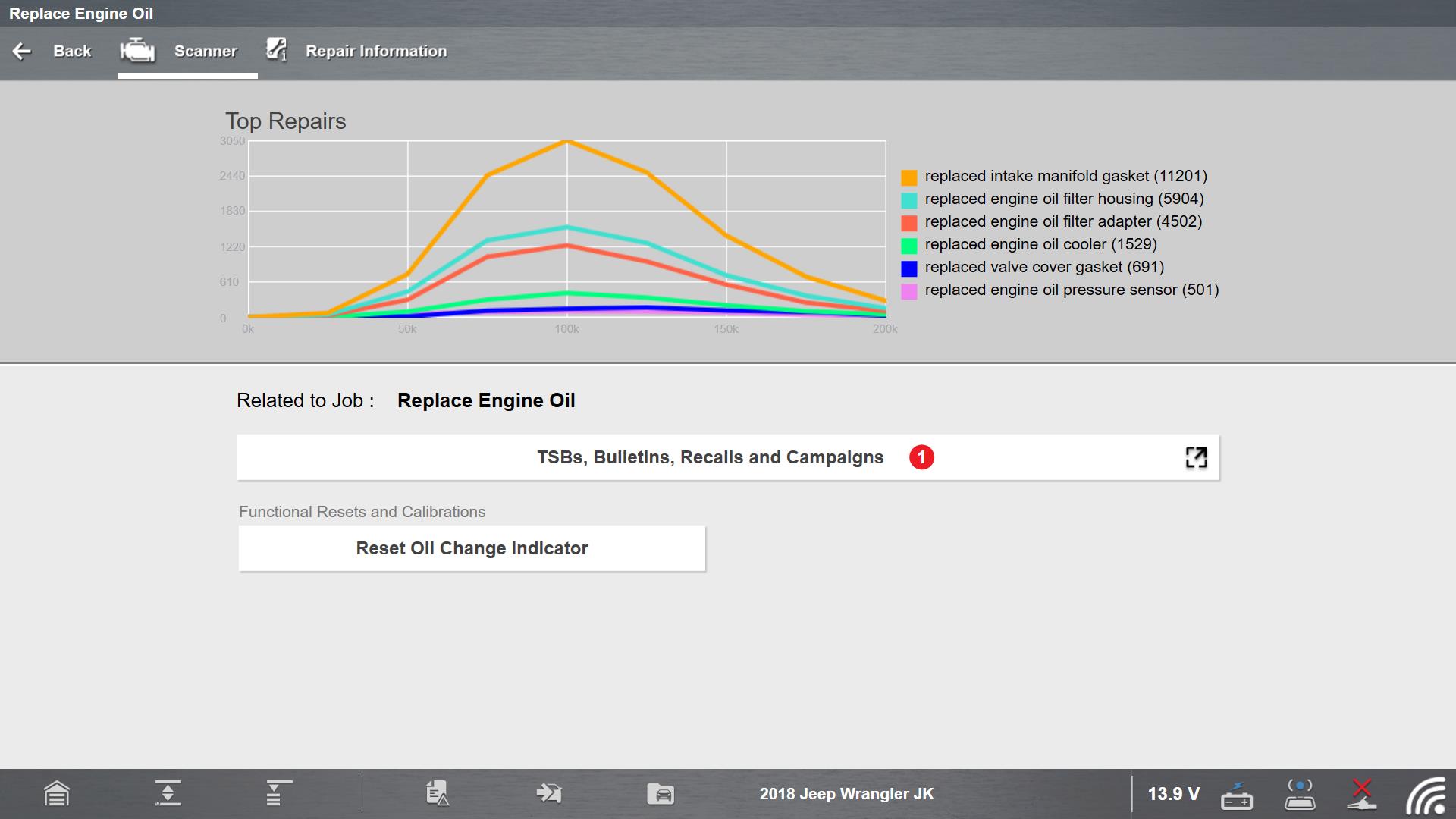Viewport: 1456px width, 819px height.
Task: Click 2018 Jeep Wrangler JK vehicle label
Action: coord(846,794)
